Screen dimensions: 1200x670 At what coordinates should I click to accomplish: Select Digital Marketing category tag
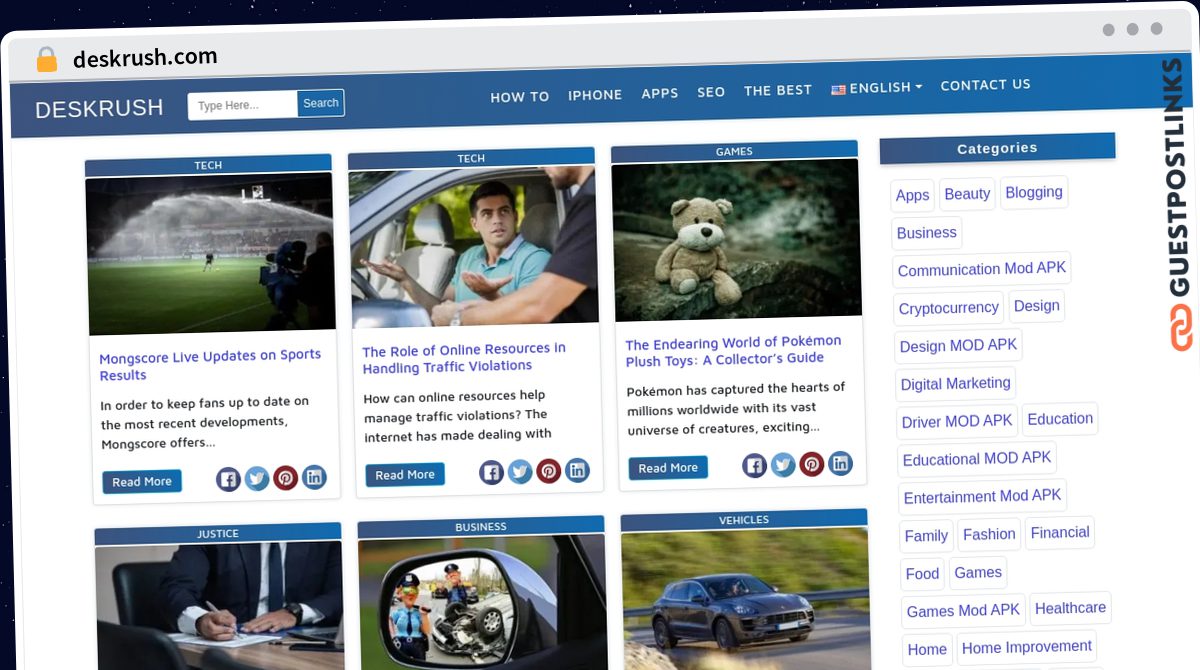pos(956,383)
